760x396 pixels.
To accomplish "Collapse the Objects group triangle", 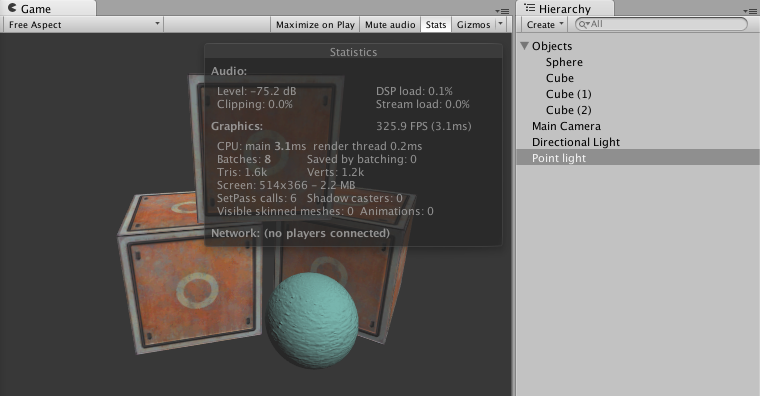I will [524, 46].
